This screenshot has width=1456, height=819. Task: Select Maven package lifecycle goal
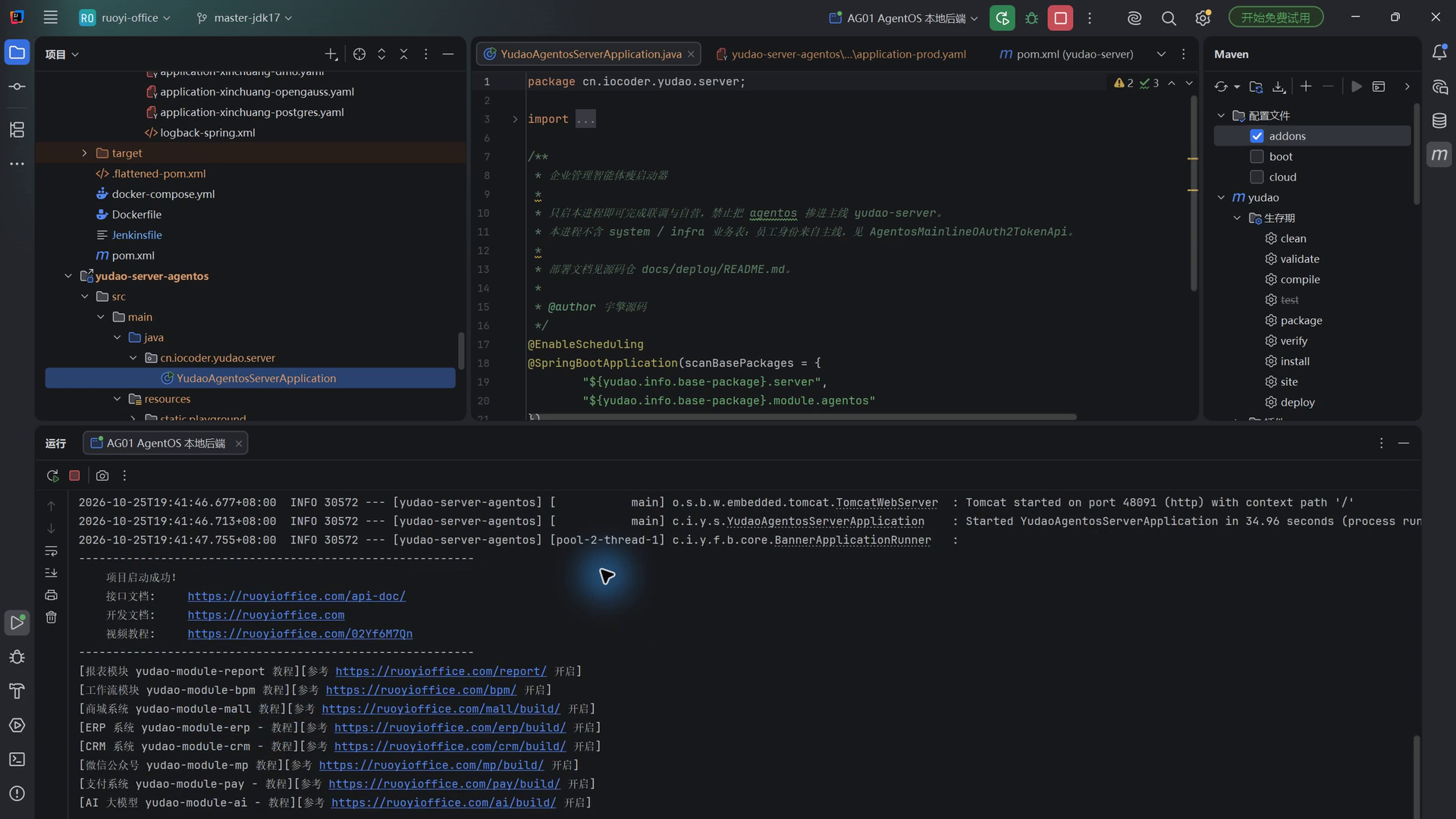pyautogui.click(x=1301, y=321)
